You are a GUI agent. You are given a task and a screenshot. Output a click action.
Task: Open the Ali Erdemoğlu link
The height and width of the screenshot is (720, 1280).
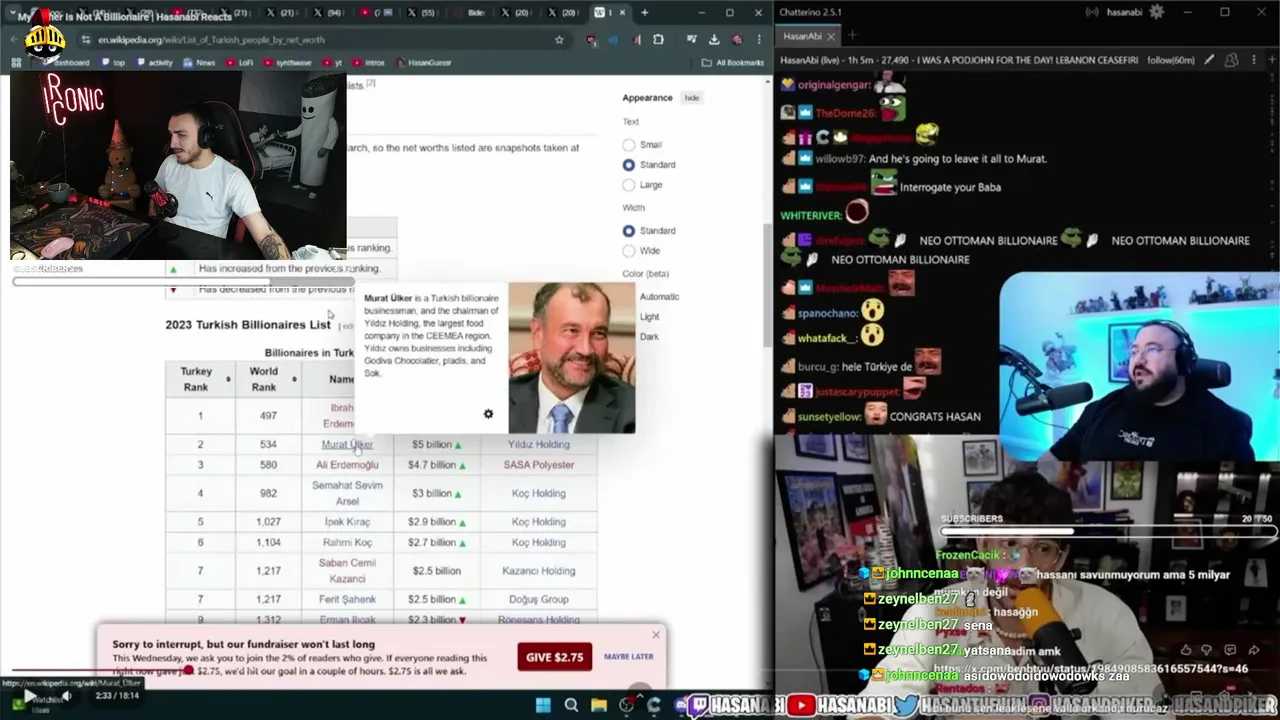[x=347, y=465]
